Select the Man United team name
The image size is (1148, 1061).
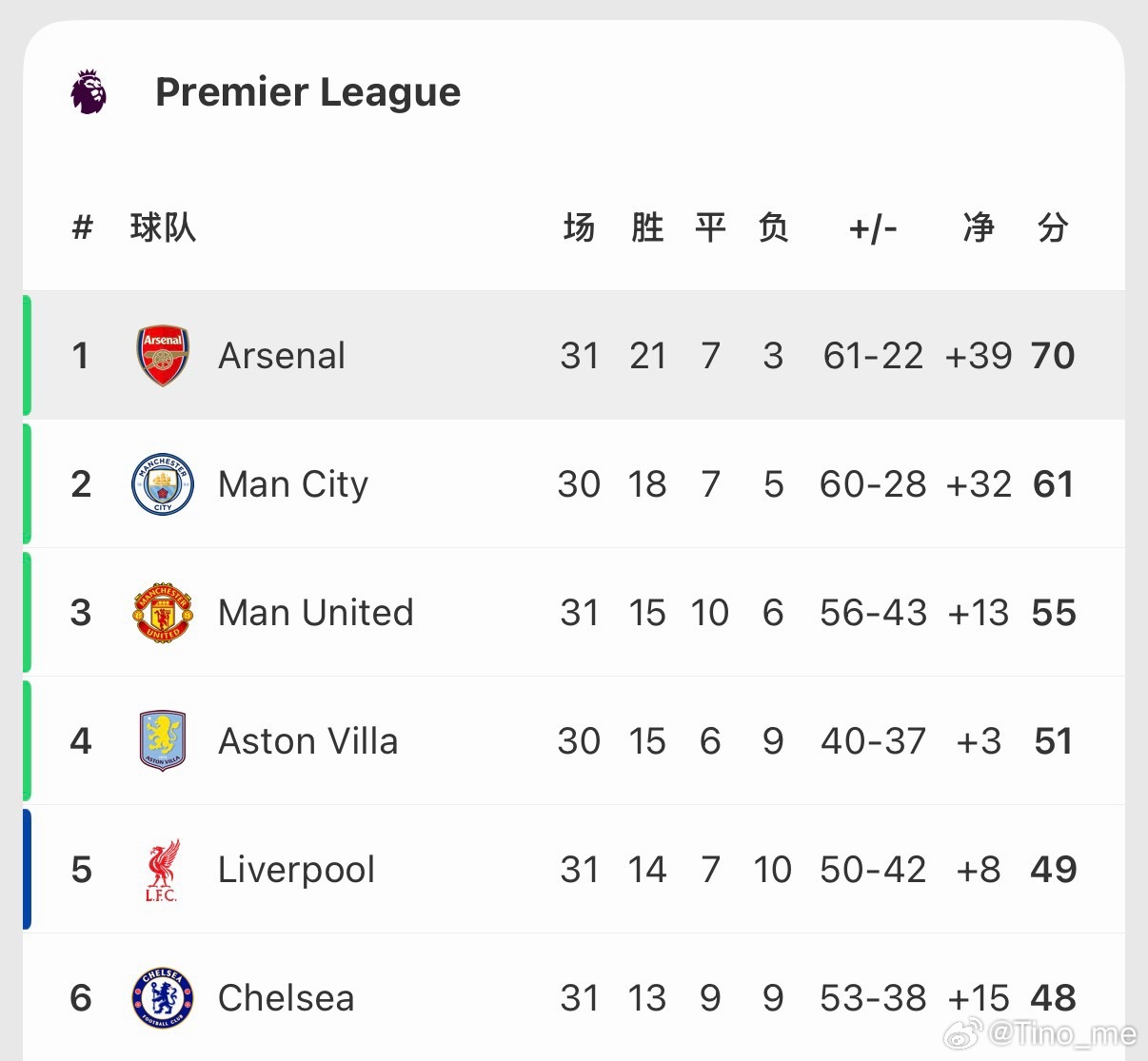315,613
